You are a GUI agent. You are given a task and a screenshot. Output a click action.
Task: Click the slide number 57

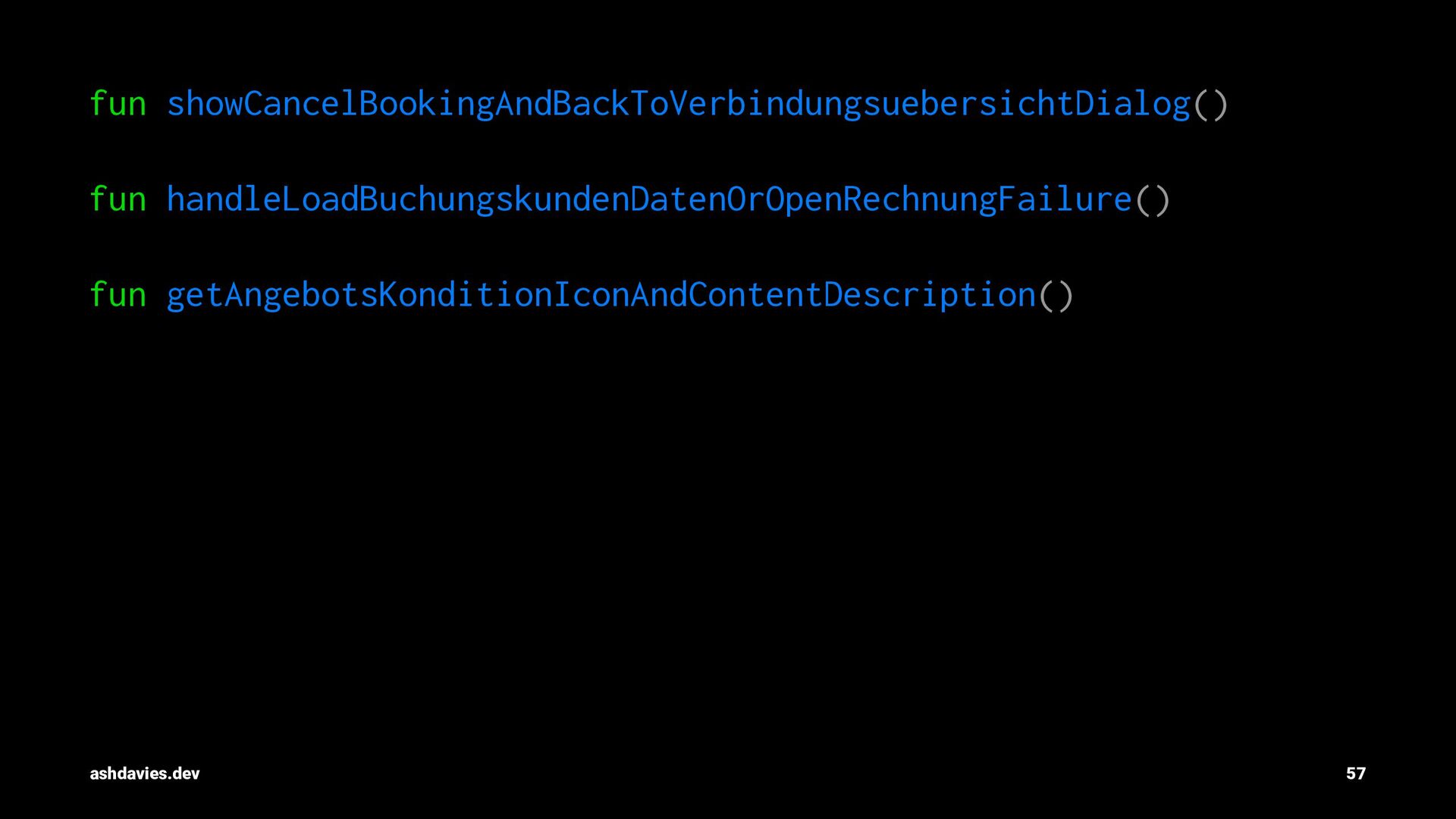(1356, 773)
